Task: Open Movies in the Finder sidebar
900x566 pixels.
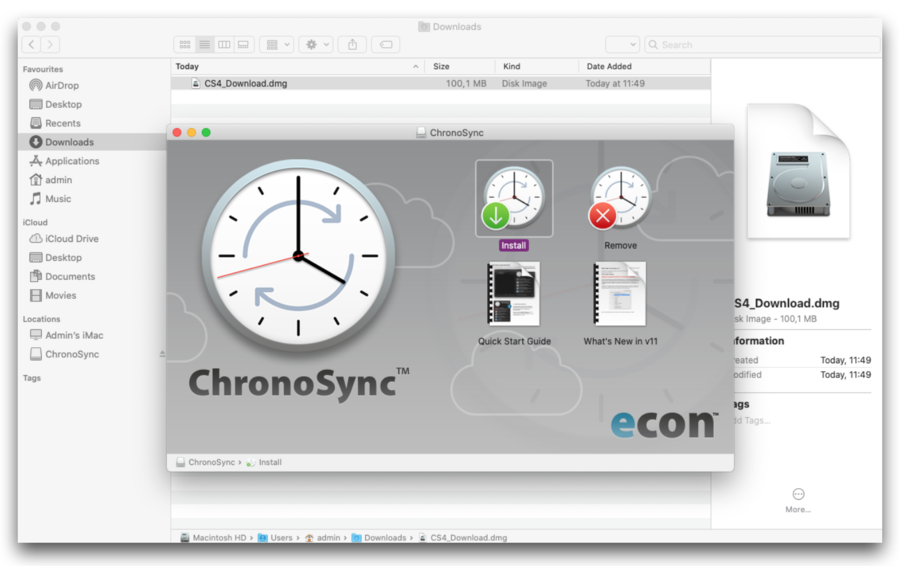Action: [x=60, y=296]
